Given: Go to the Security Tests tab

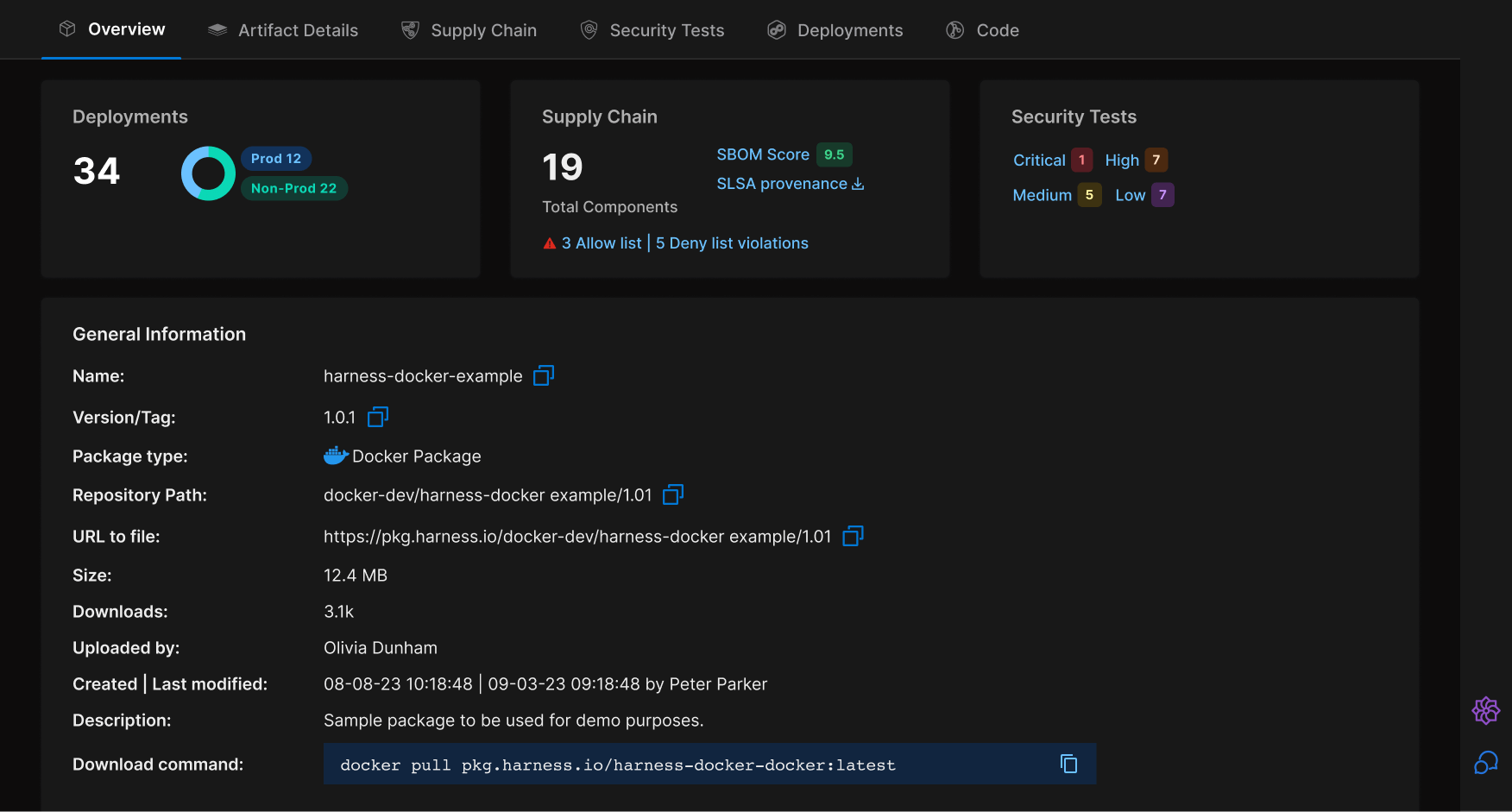Looking at the screenshot, I should click(x=652, y=30).
